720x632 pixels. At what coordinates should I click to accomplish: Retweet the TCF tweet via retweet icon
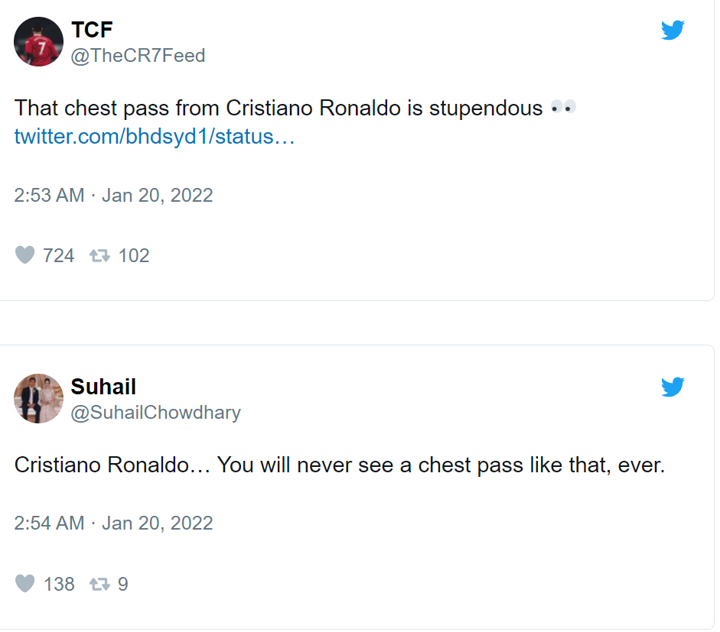click(100, 255)
